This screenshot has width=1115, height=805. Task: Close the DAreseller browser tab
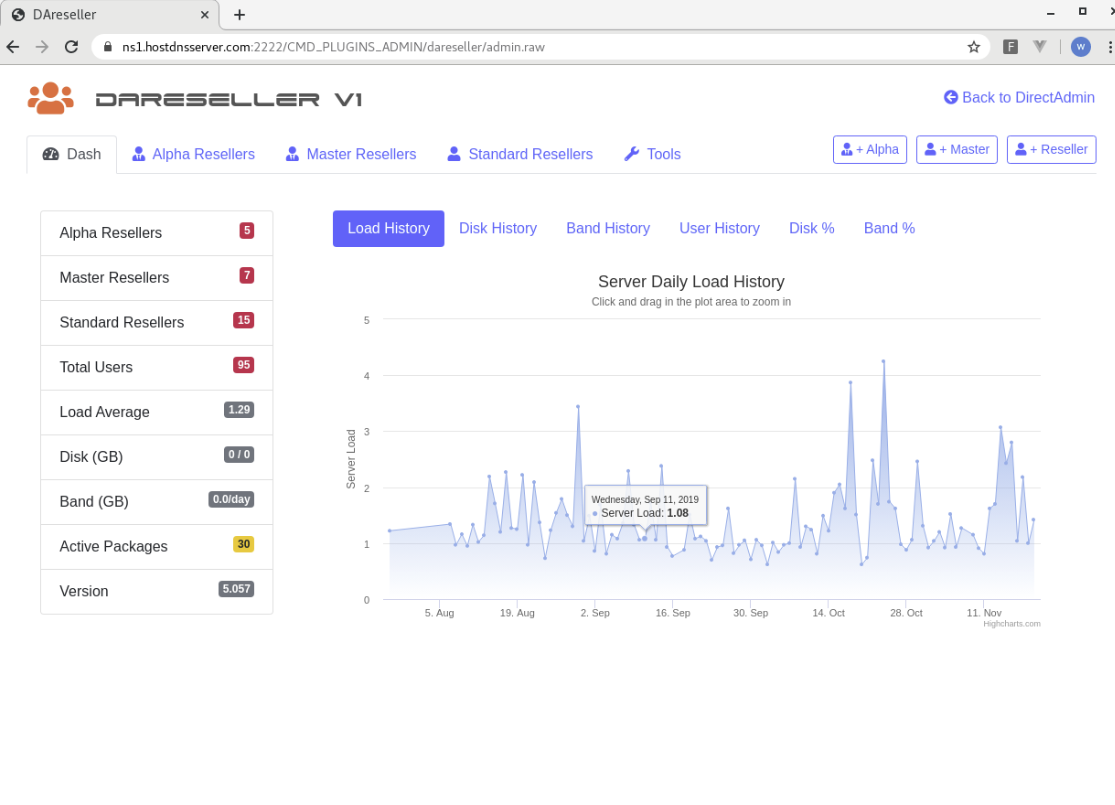pyautogui.click(x=205, y=15)
